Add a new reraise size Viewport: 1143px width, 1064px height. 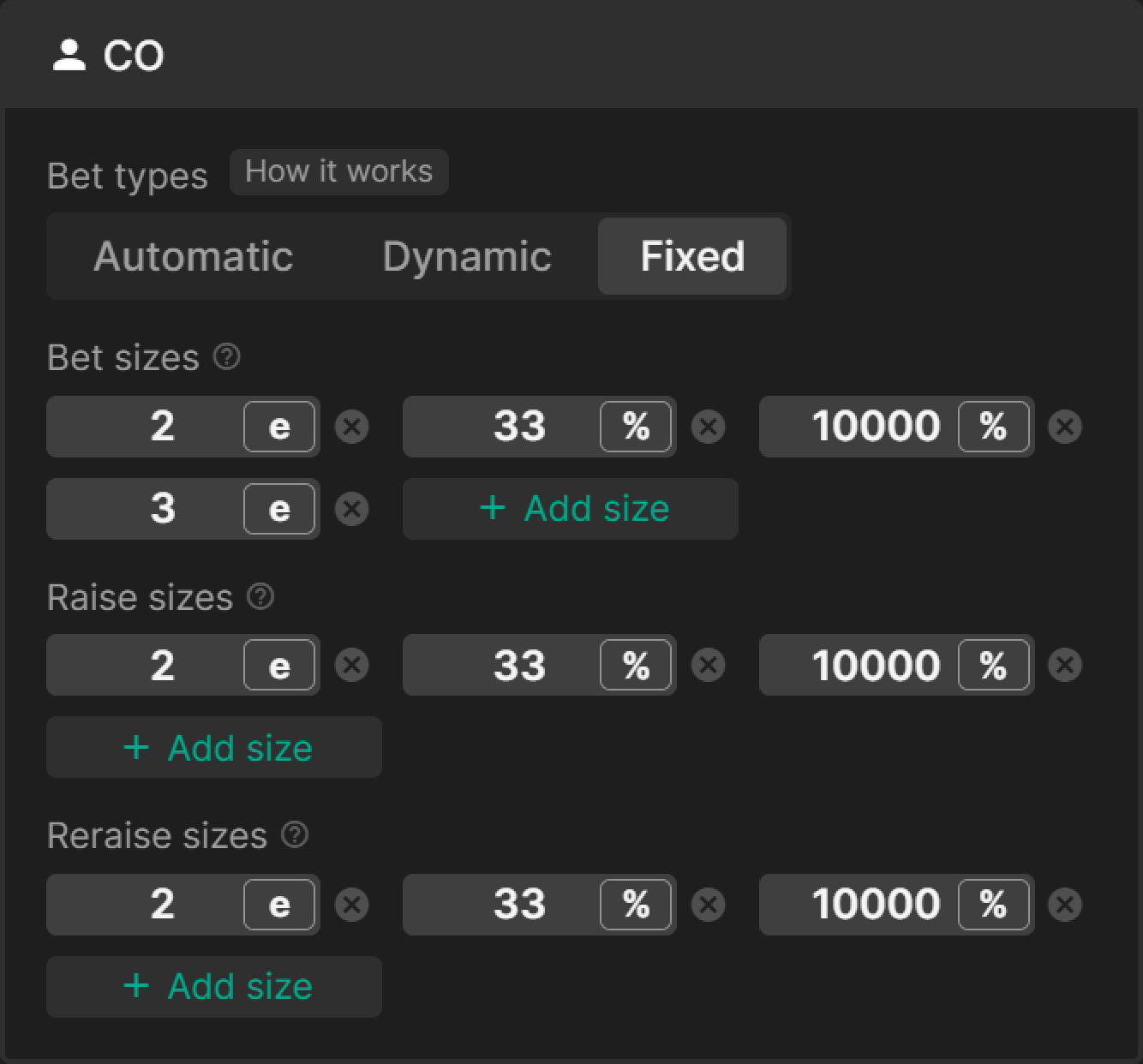pyautogui.click(x=214, y=987)
